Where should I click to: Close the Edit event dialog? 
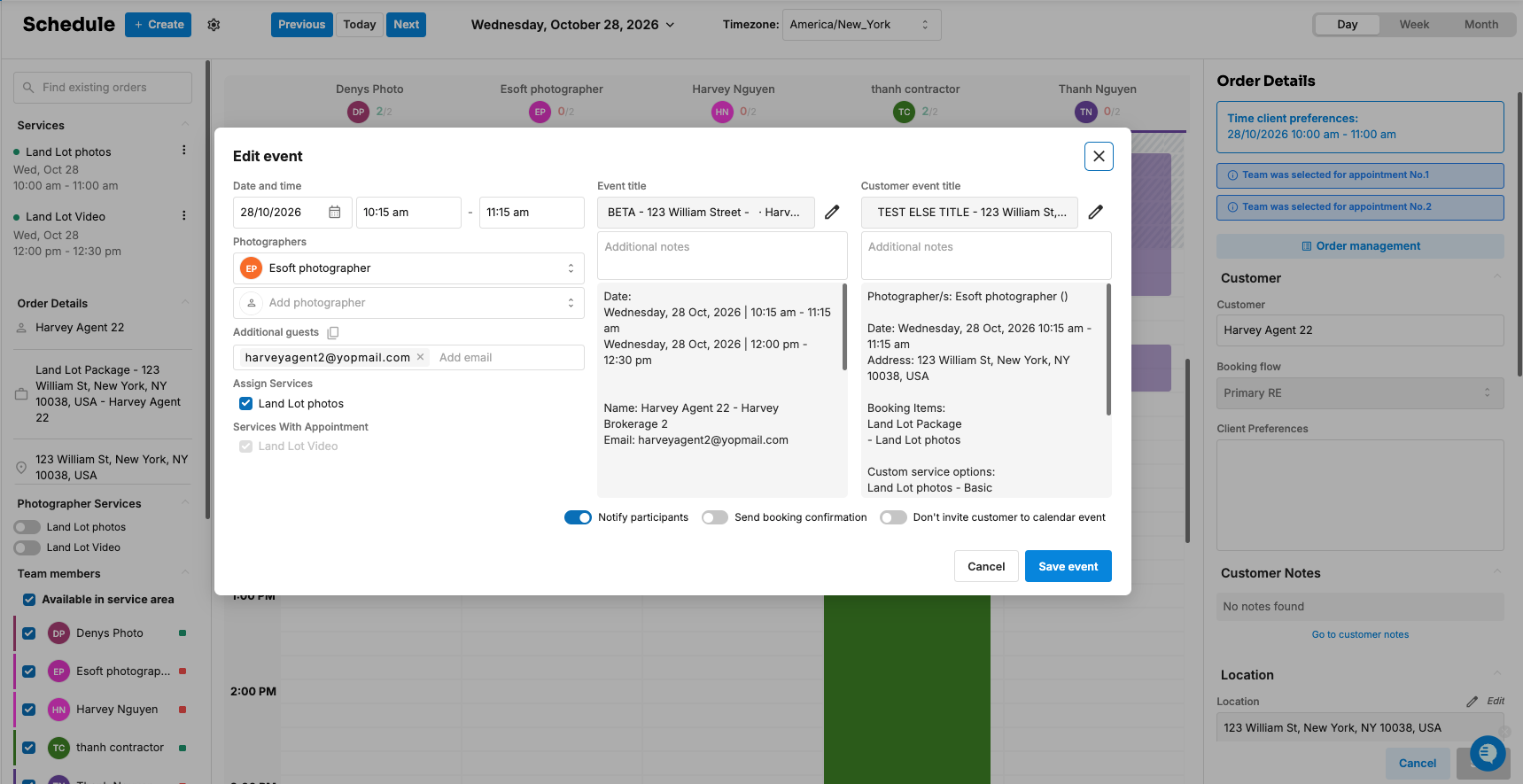pos(1099,156)
